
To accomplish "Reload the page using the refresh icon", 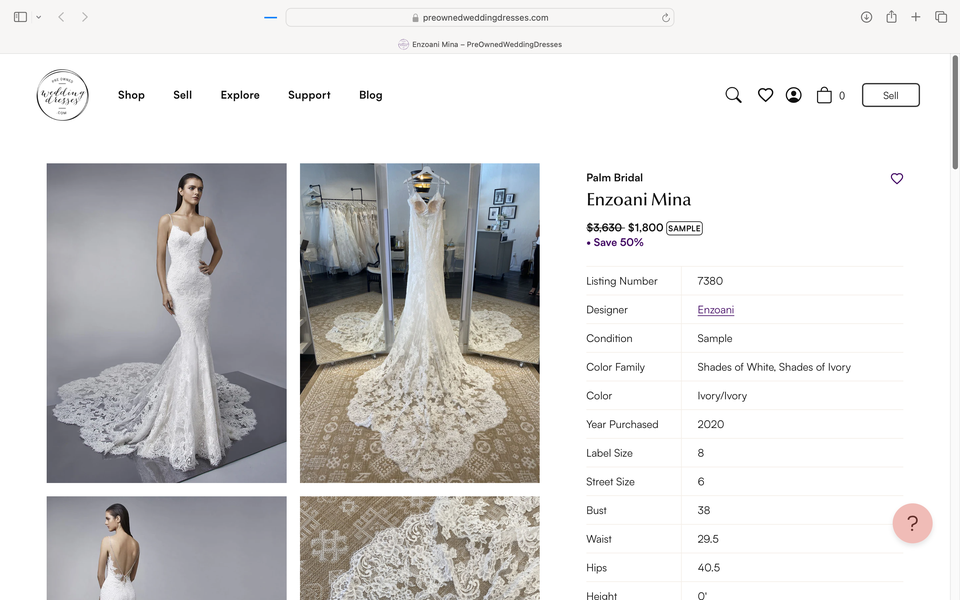I will (x=666, y=18).
